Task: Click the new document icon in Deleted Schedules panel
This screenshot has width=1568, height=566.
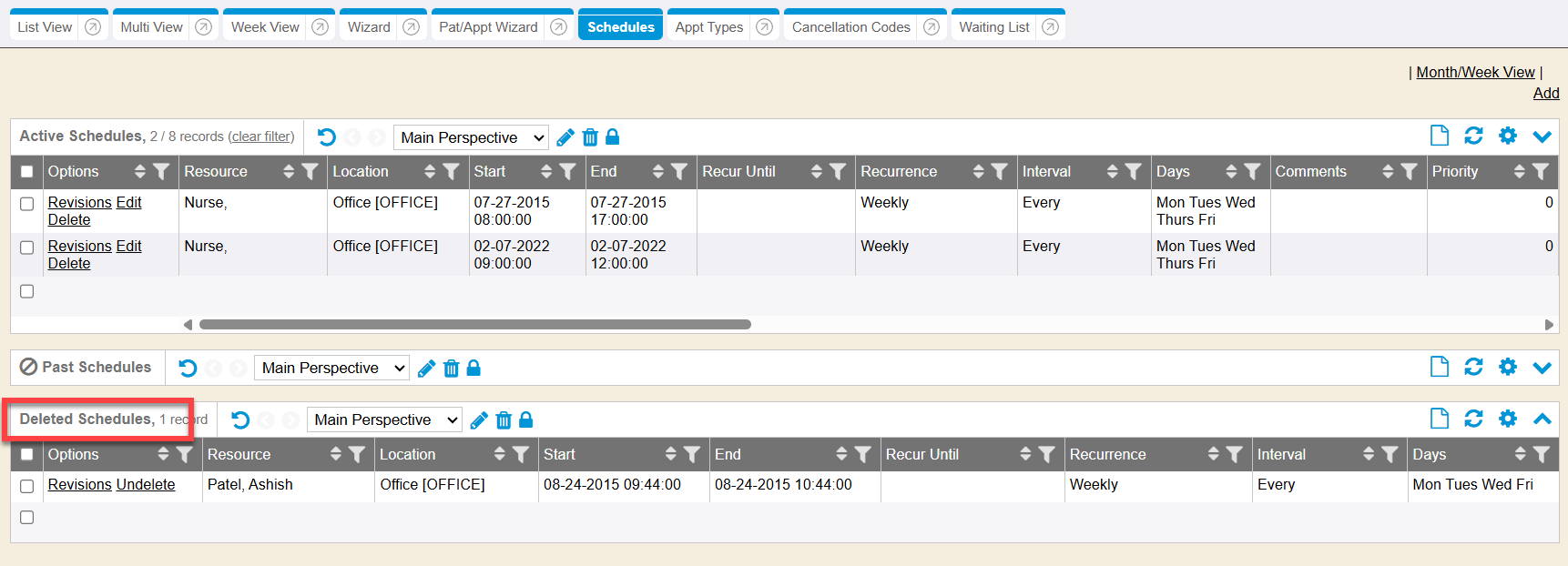Action: (x=1440, y=419)
